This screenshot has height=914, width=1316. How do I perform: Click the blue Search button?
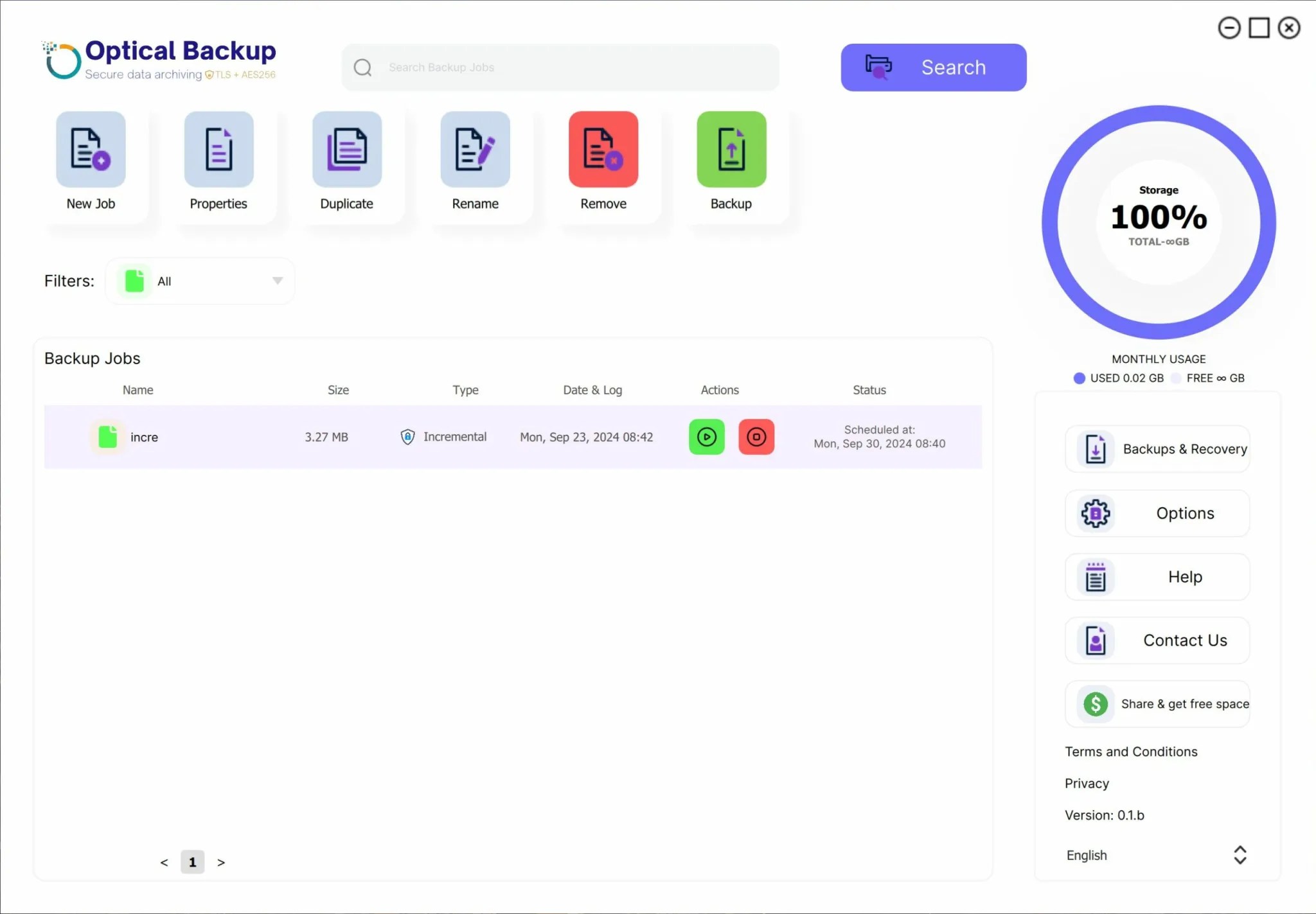click(933, 67)
